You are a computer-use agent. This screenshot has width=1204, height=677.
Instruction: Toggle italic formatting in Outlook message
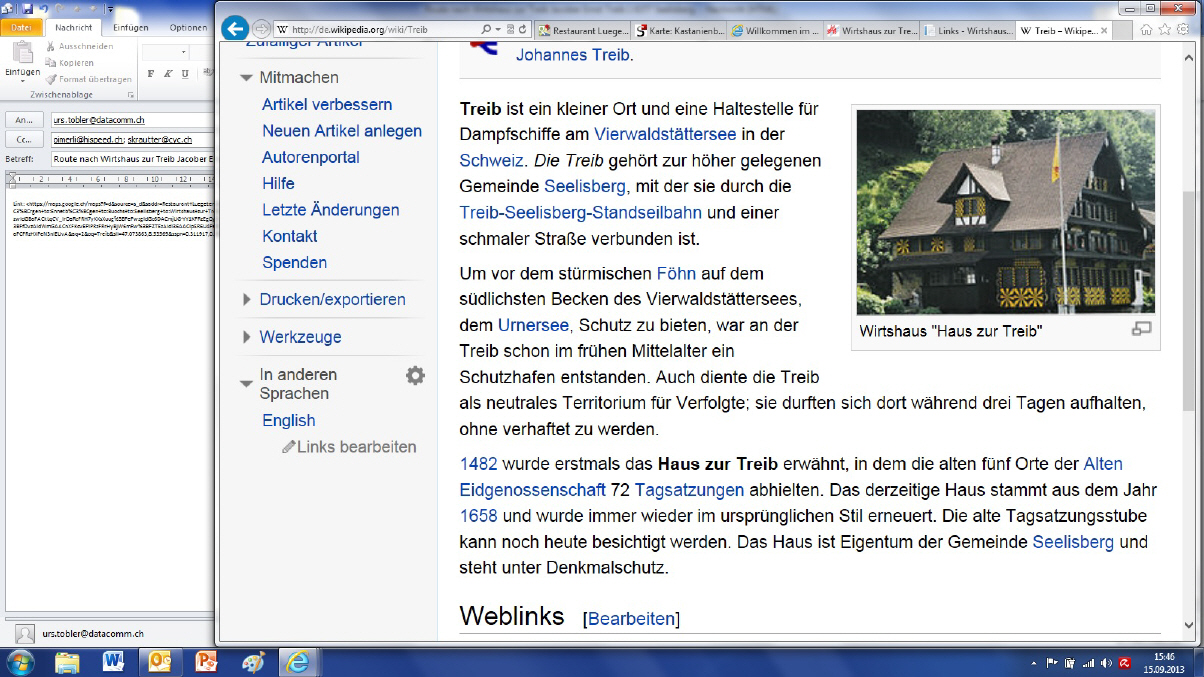click(x=168, y=74)
